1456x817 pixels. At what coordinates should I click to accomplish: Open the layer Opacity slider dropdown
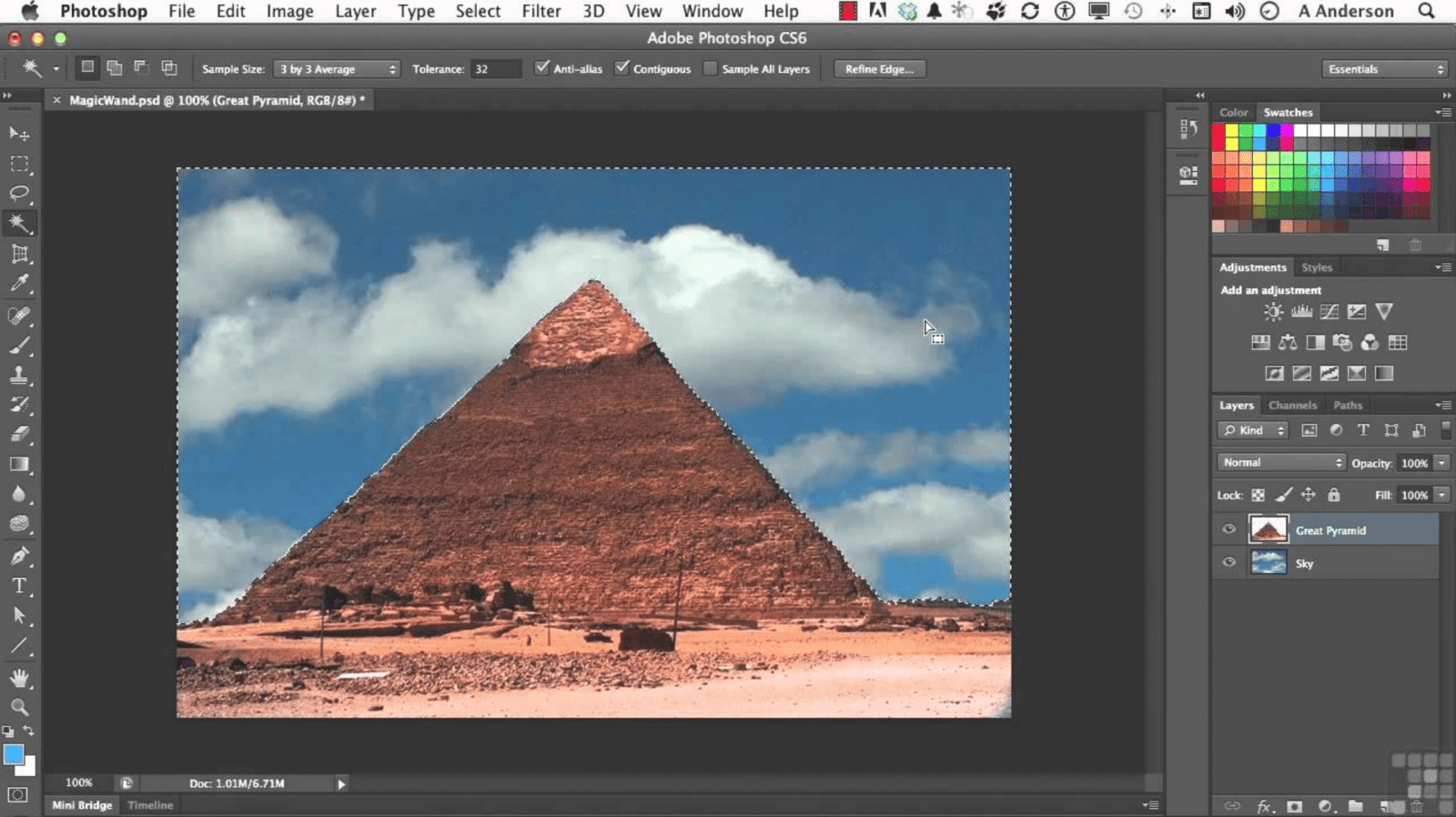pyautogui.click(x=1441, y=463)
